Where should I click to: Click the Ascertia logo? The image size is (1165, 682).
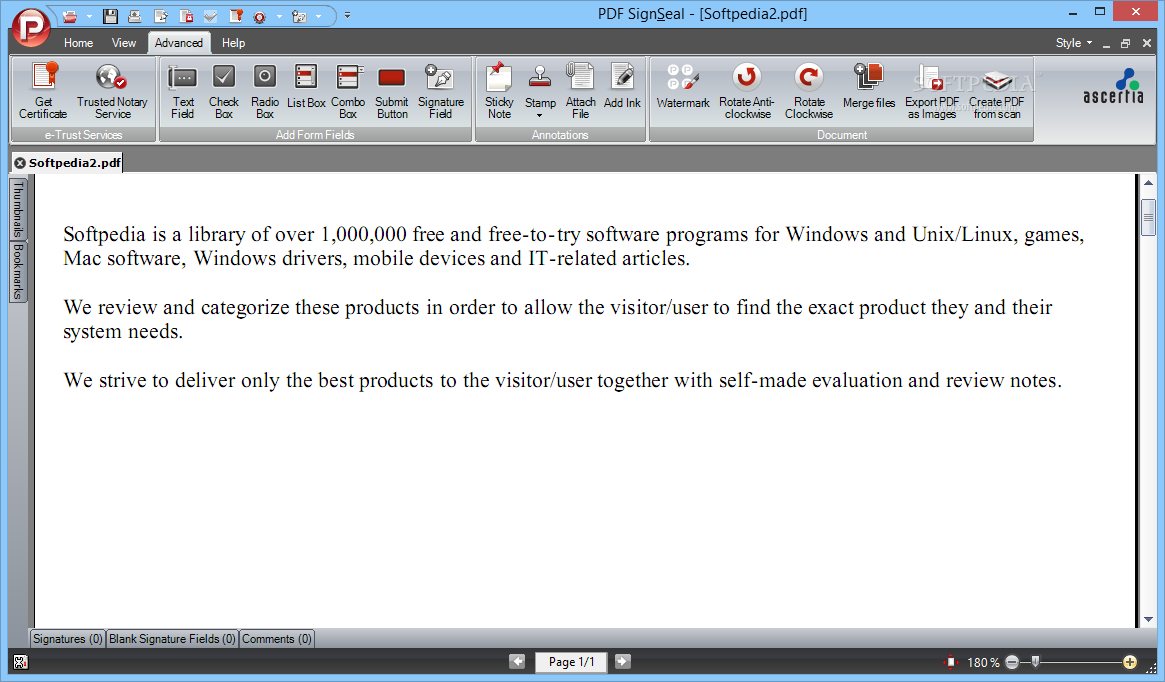(x=1112, y=86)
